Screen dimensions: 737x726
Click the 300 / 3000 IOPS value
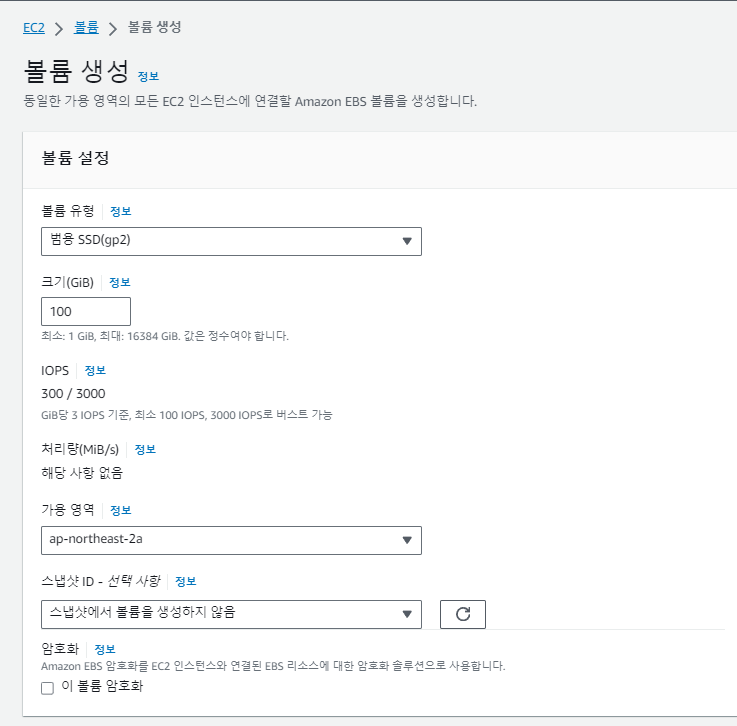[x=72, y=393]
